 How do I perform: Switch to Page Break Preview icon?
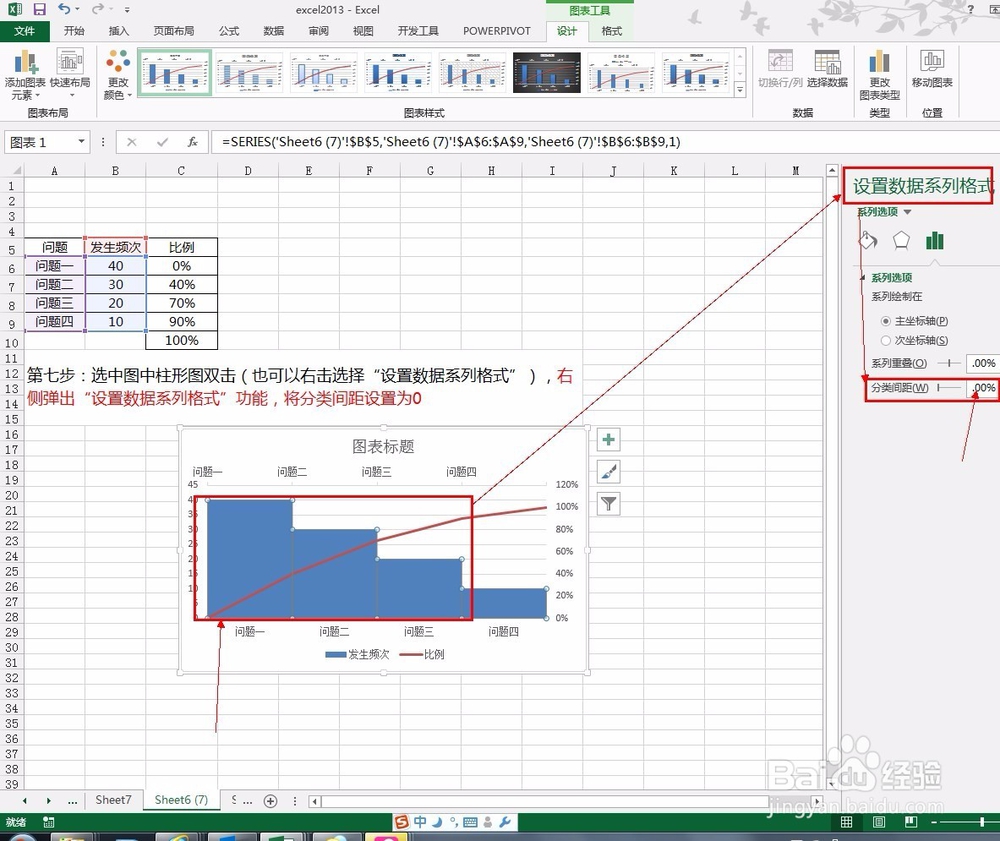(x=911, y=822)
